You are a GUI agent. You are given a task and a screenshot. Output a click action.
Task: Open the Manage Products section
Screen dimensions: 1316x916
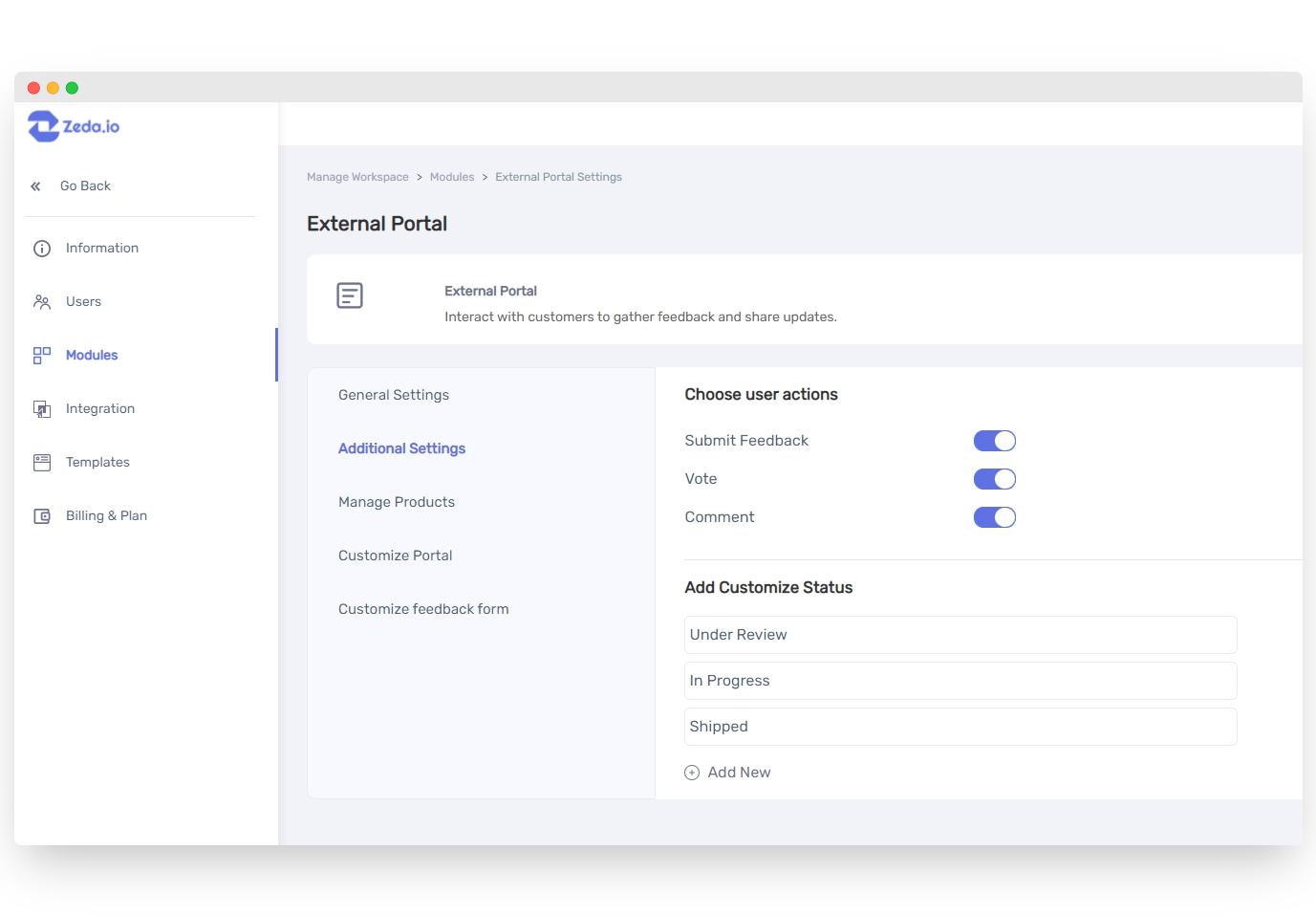[396, 501]
